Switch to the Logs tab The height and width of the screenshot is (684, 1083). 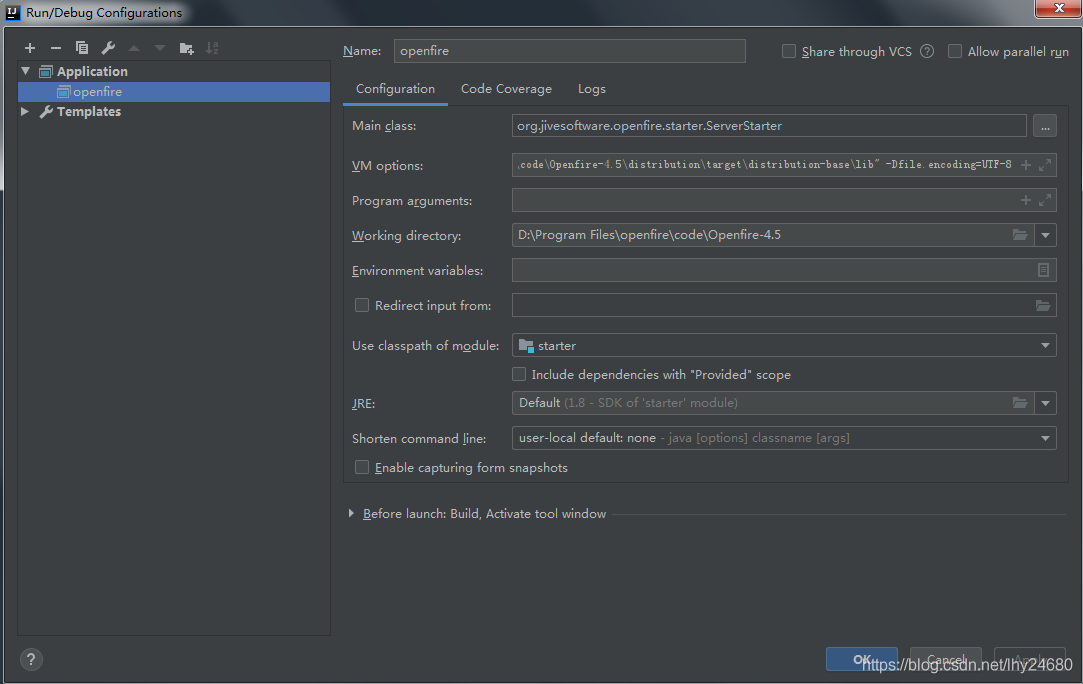tap(592, 89)
